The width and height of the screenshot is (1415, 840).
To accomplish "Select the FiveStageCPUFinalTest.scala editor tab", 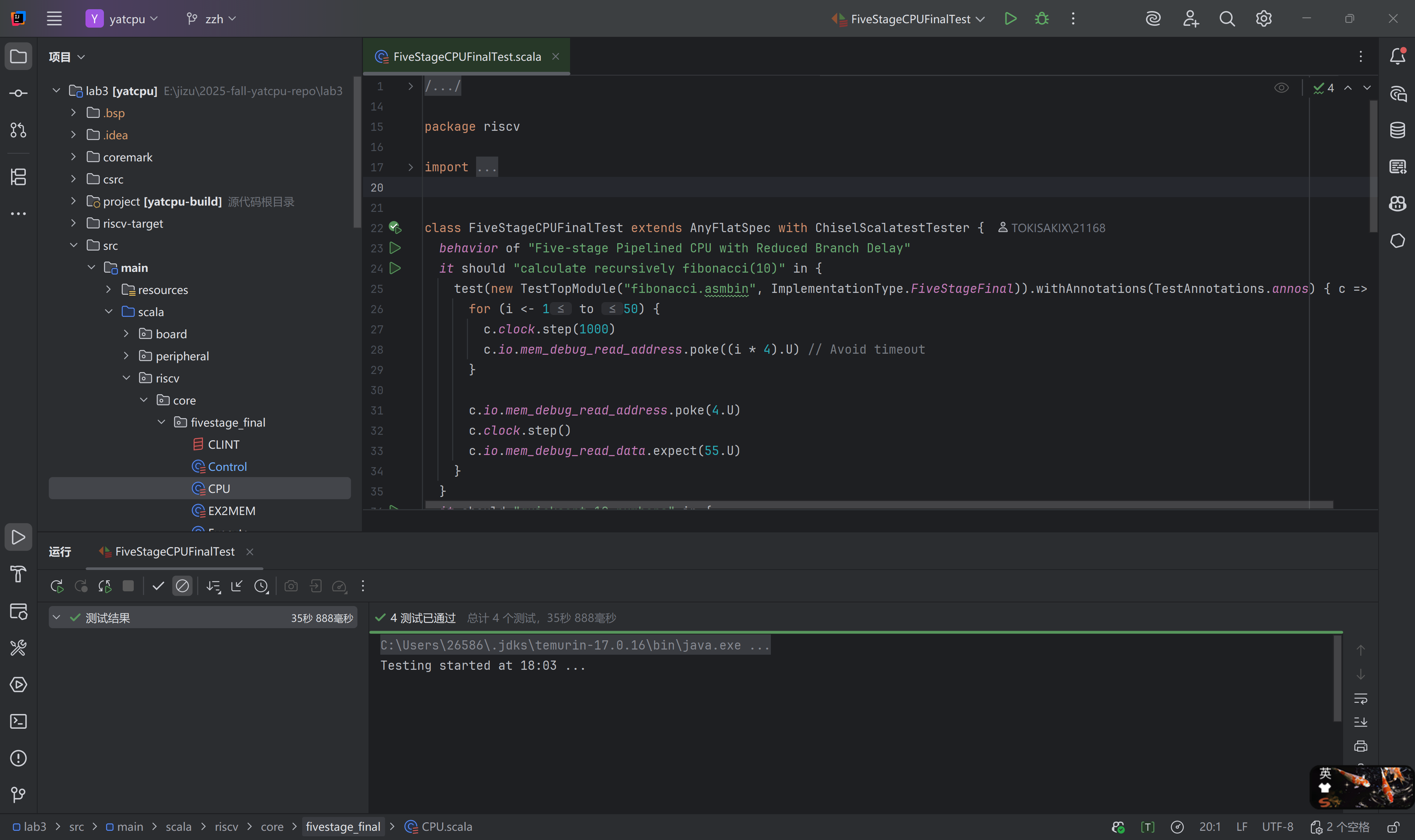I will (x=467, y=57).
